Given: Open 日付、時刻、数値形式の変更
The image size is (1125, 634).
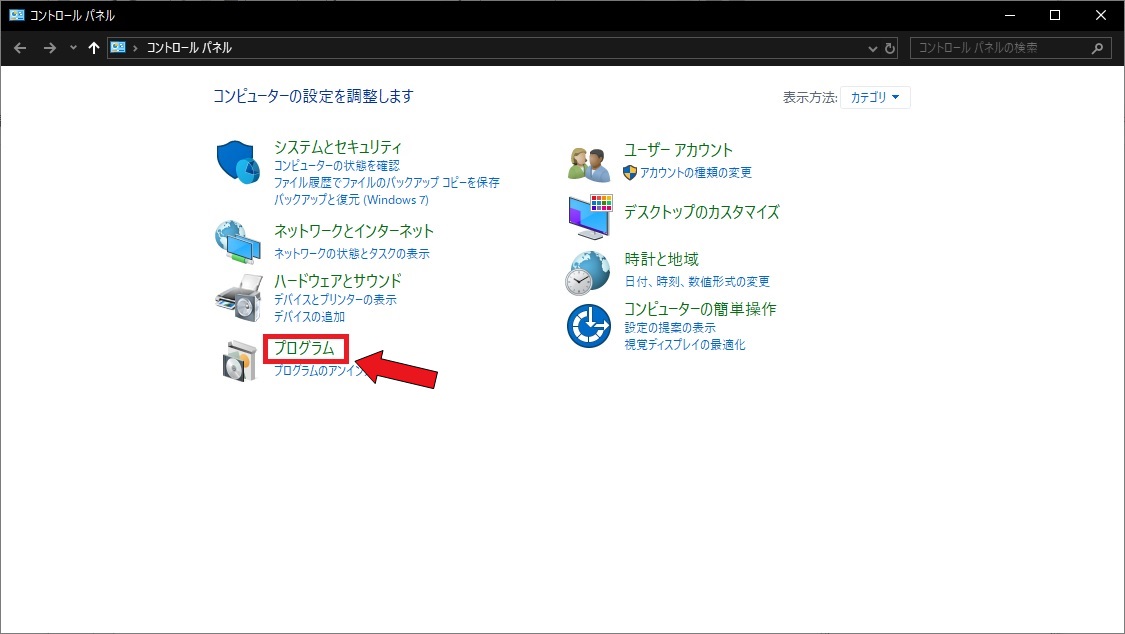Looking at the screenshot, I should 690,281.
